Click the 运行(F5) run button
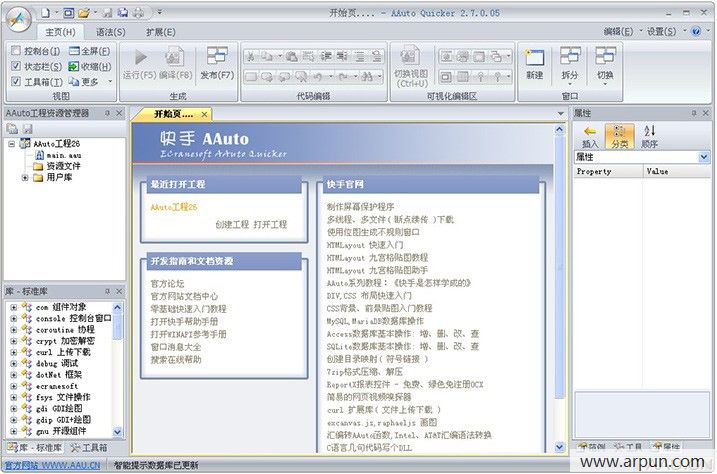Image resolution: width=717 pixels, height=474 pixels. pyautogui.click(x=139, y=64)
